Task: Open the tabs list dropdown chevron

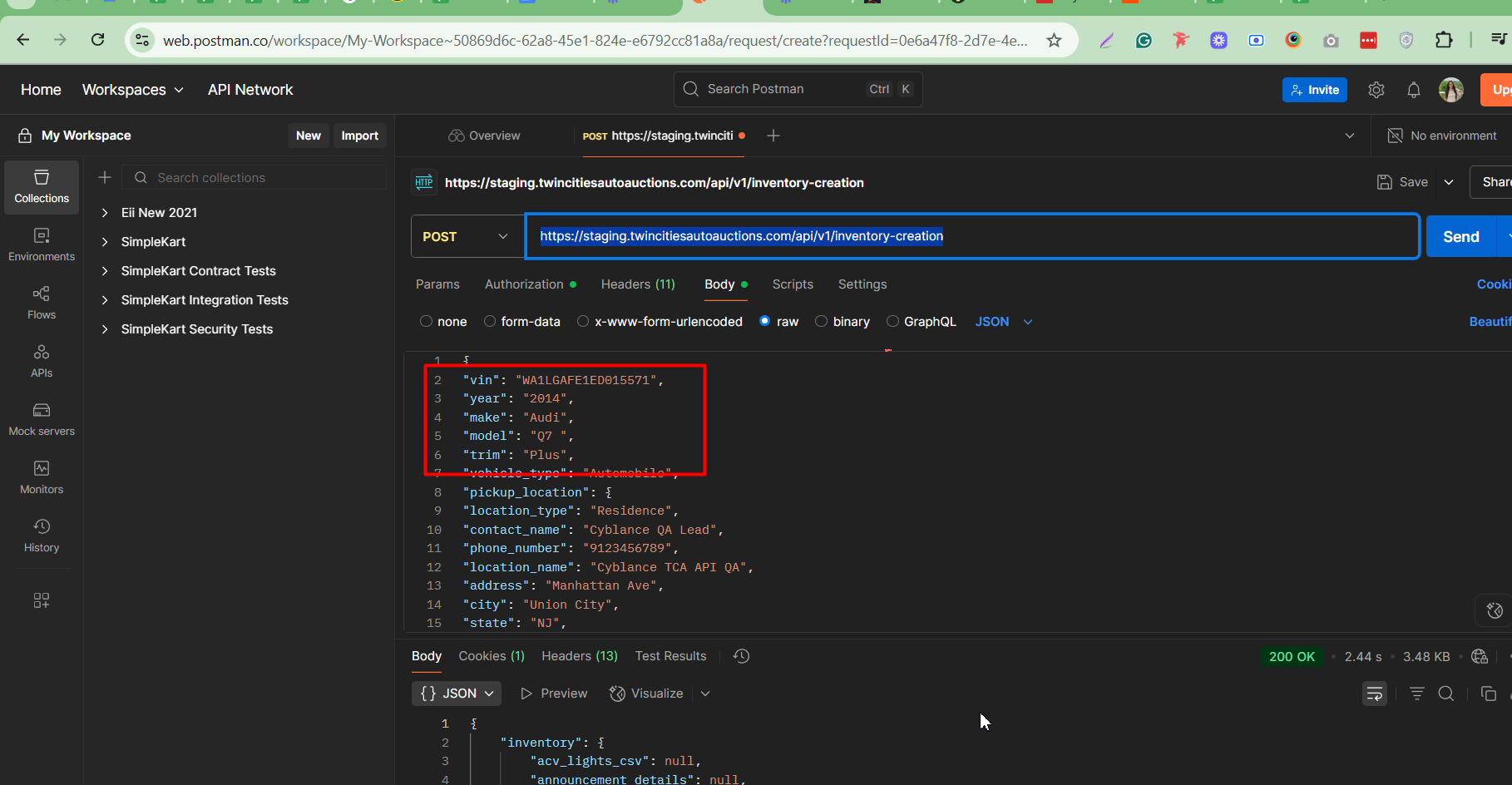Action: pyautogui.click(x=1350, y=136)
